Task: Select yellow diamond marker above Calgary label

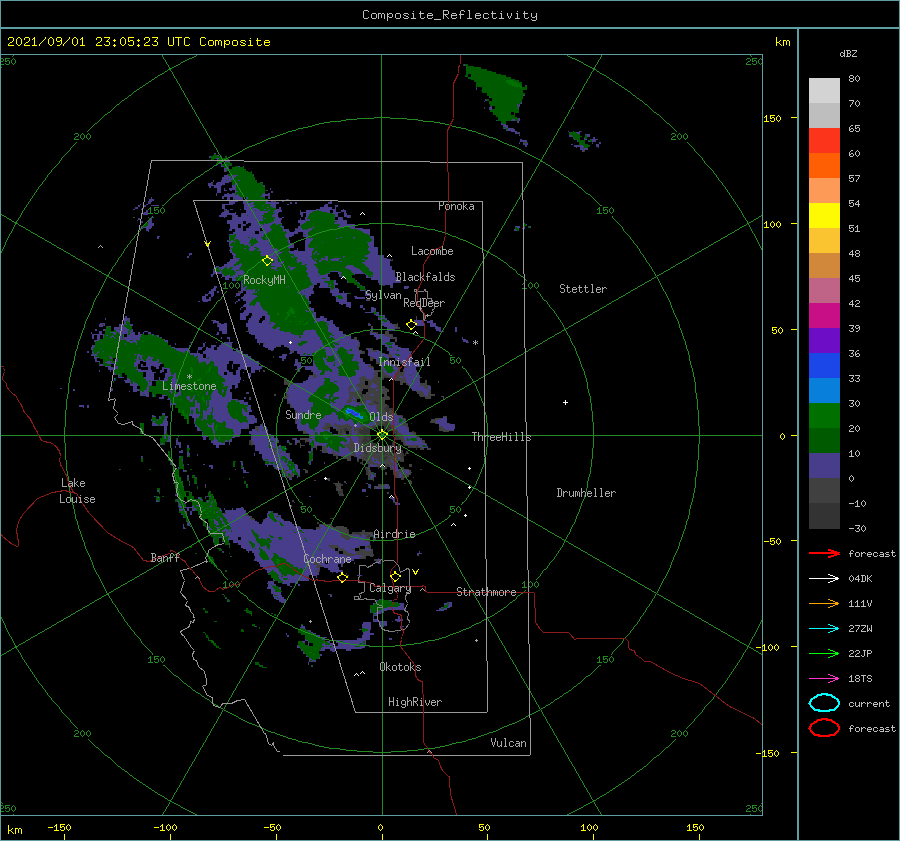Action: click(x=395, y=576)
